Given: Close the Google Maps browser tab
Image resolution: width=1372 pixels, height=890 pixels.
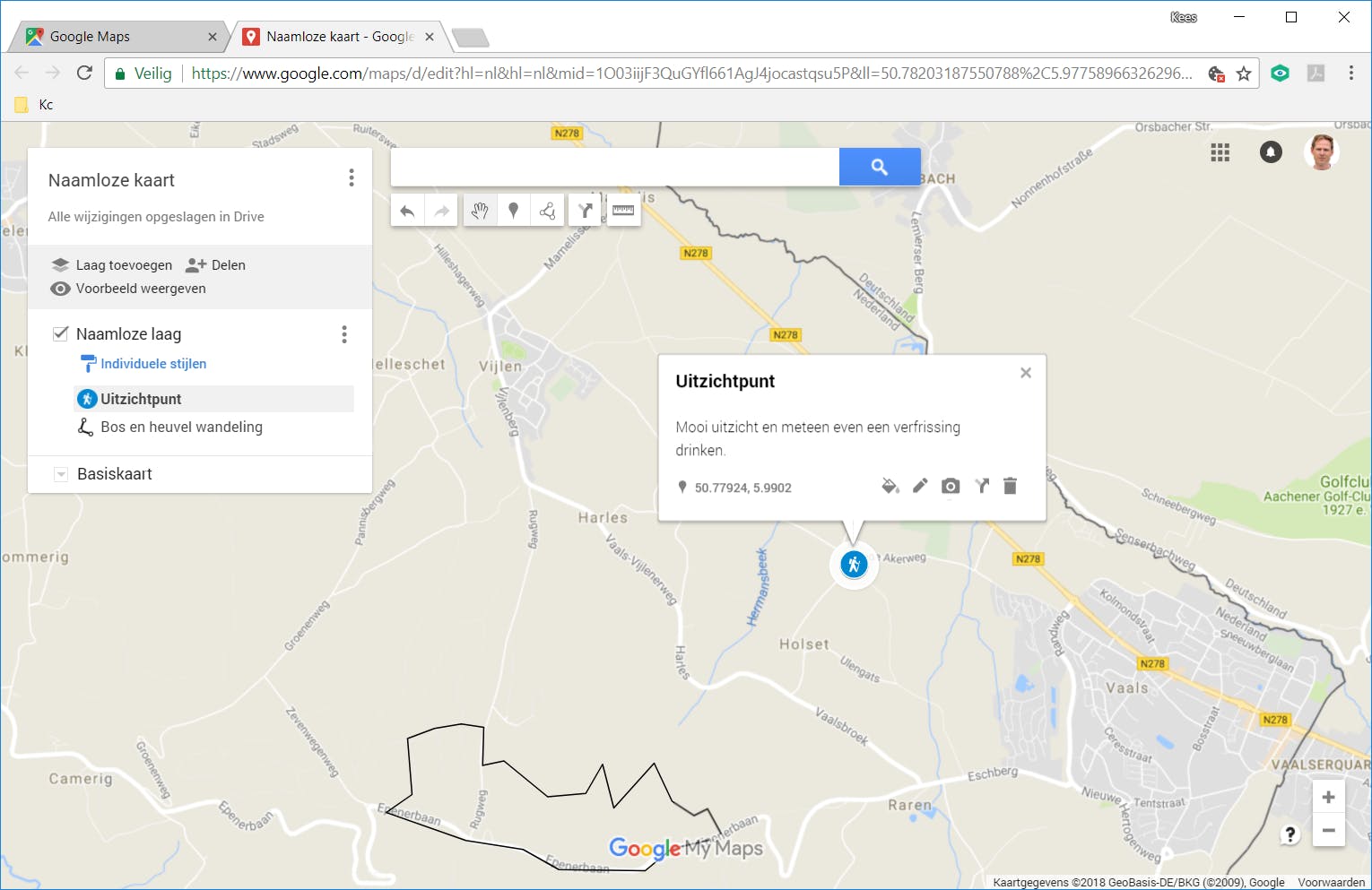Looking at the screenshot, I should [x=213, y=37].
